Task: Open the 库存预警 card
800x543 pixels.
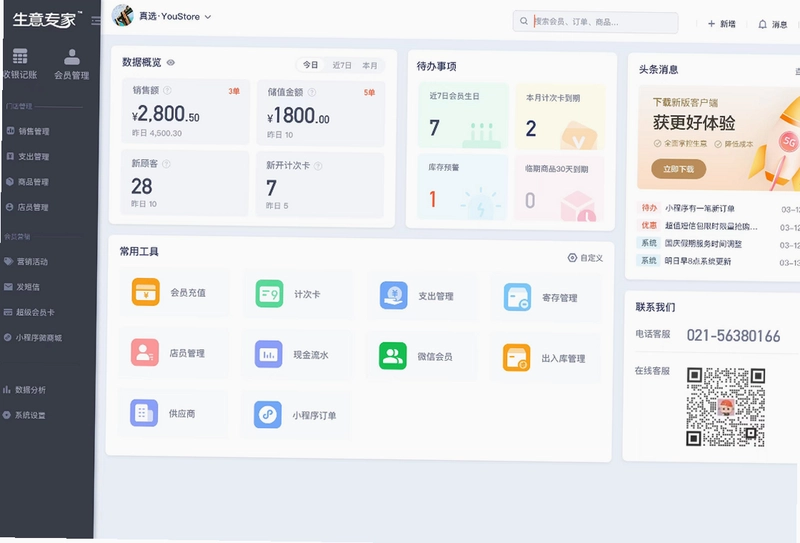Action: pos(462,187)
